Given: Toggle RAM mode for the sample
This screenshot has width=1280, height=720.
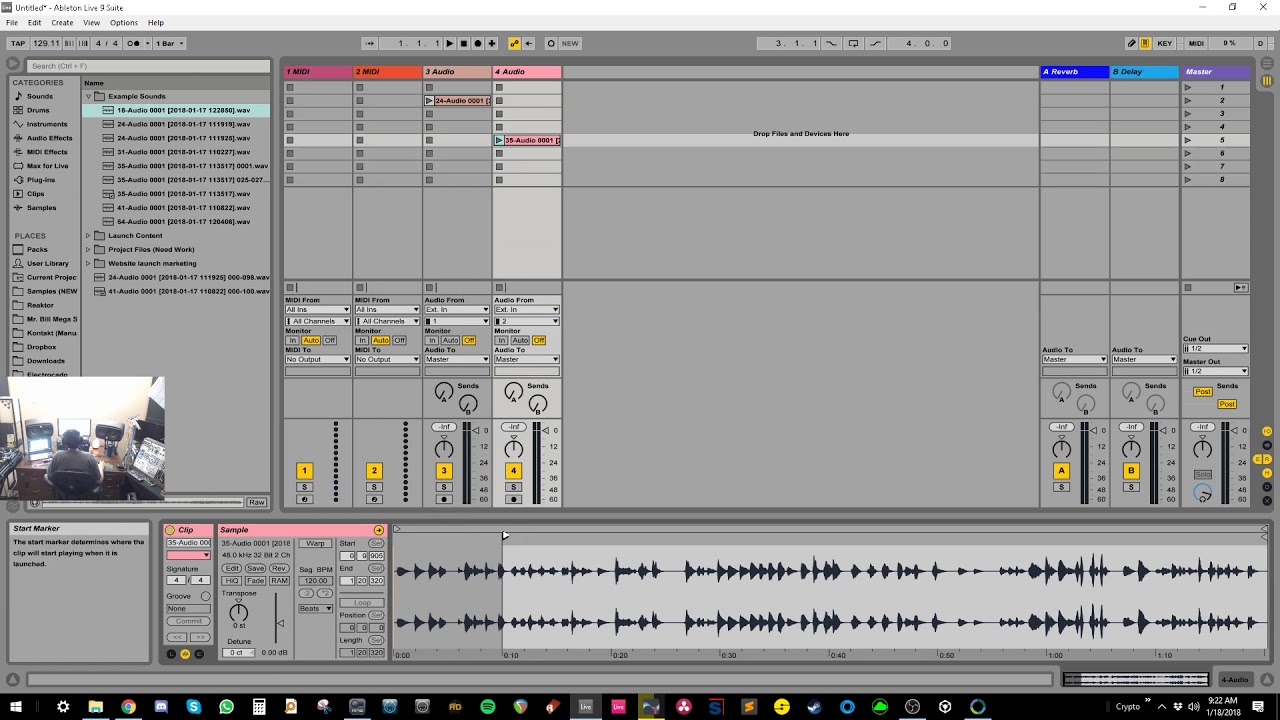Looking at the screenshot, I should tap(279, 580).
